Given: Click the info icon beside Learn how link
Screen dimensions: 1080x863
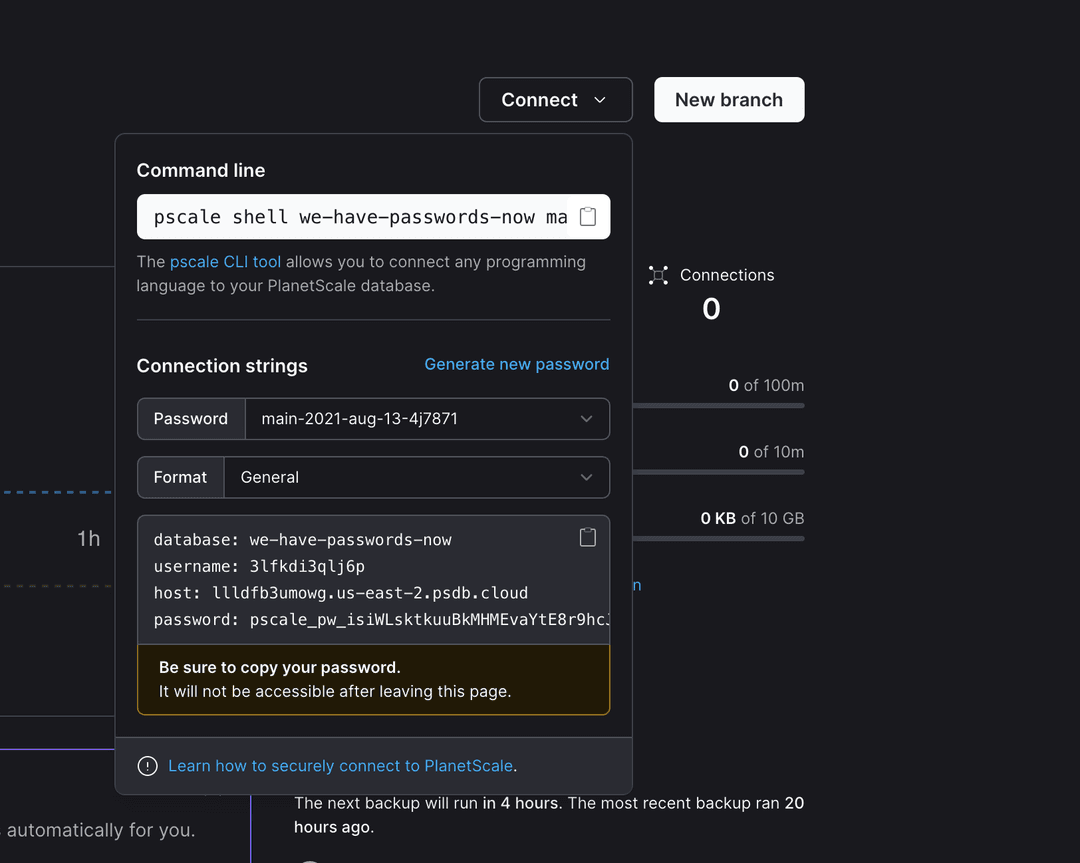Looking at the screenshot, I should point(147,766).
